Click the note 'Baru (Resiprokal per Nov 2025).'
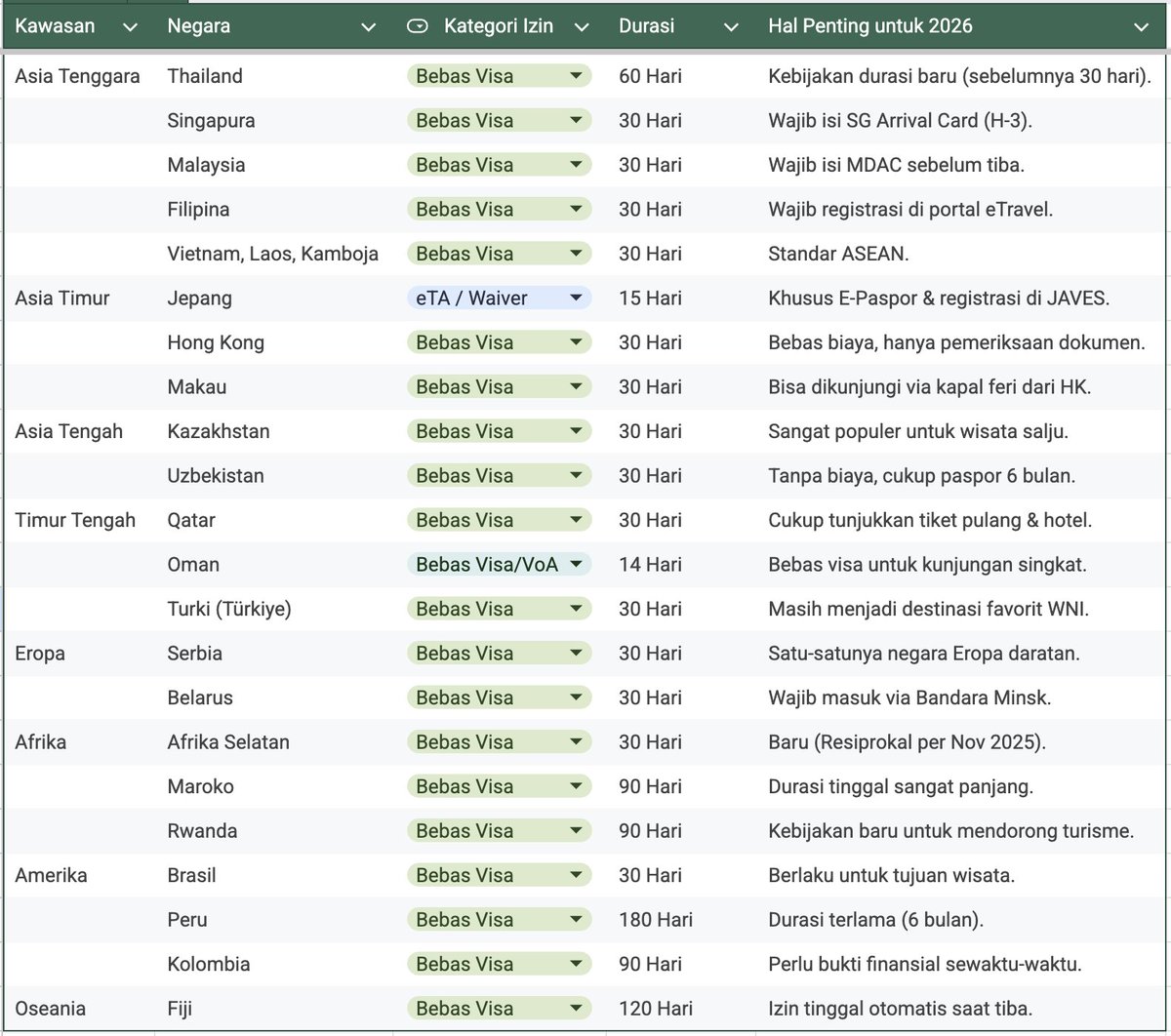This screenshot has width=1171, height=1036. pyautogui.click(x=908, y=742)
